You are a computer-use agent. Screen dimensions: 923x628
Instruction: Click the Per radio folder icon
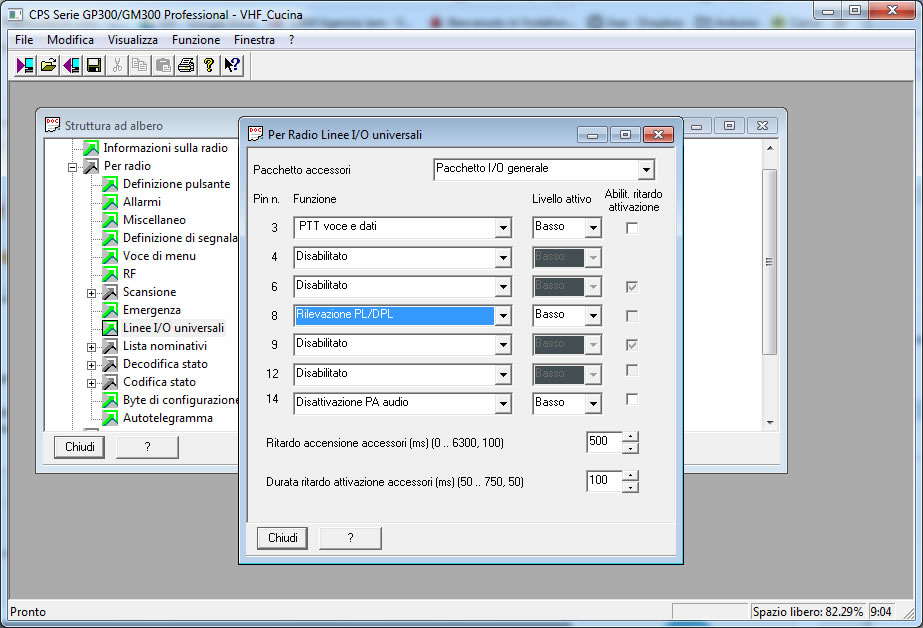91,166
